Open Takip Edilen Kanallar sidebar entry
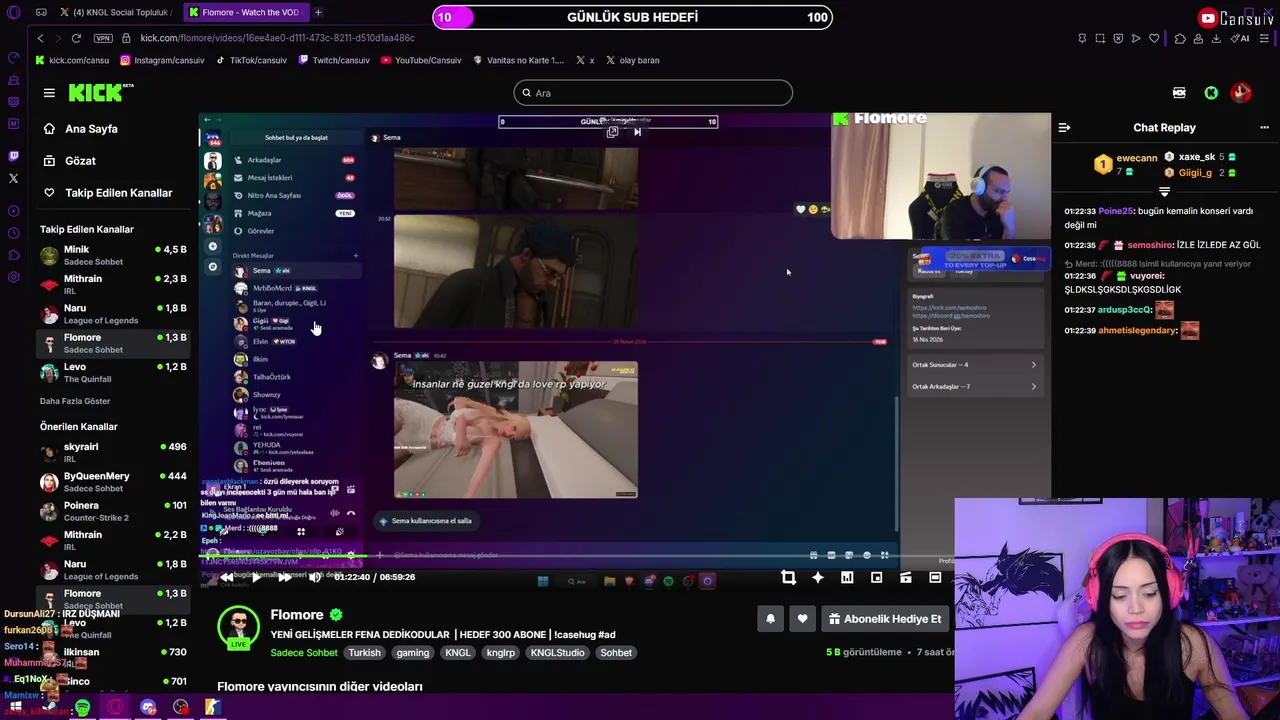1280x720 pixels. pyautogui.click(x=107, y=193)
